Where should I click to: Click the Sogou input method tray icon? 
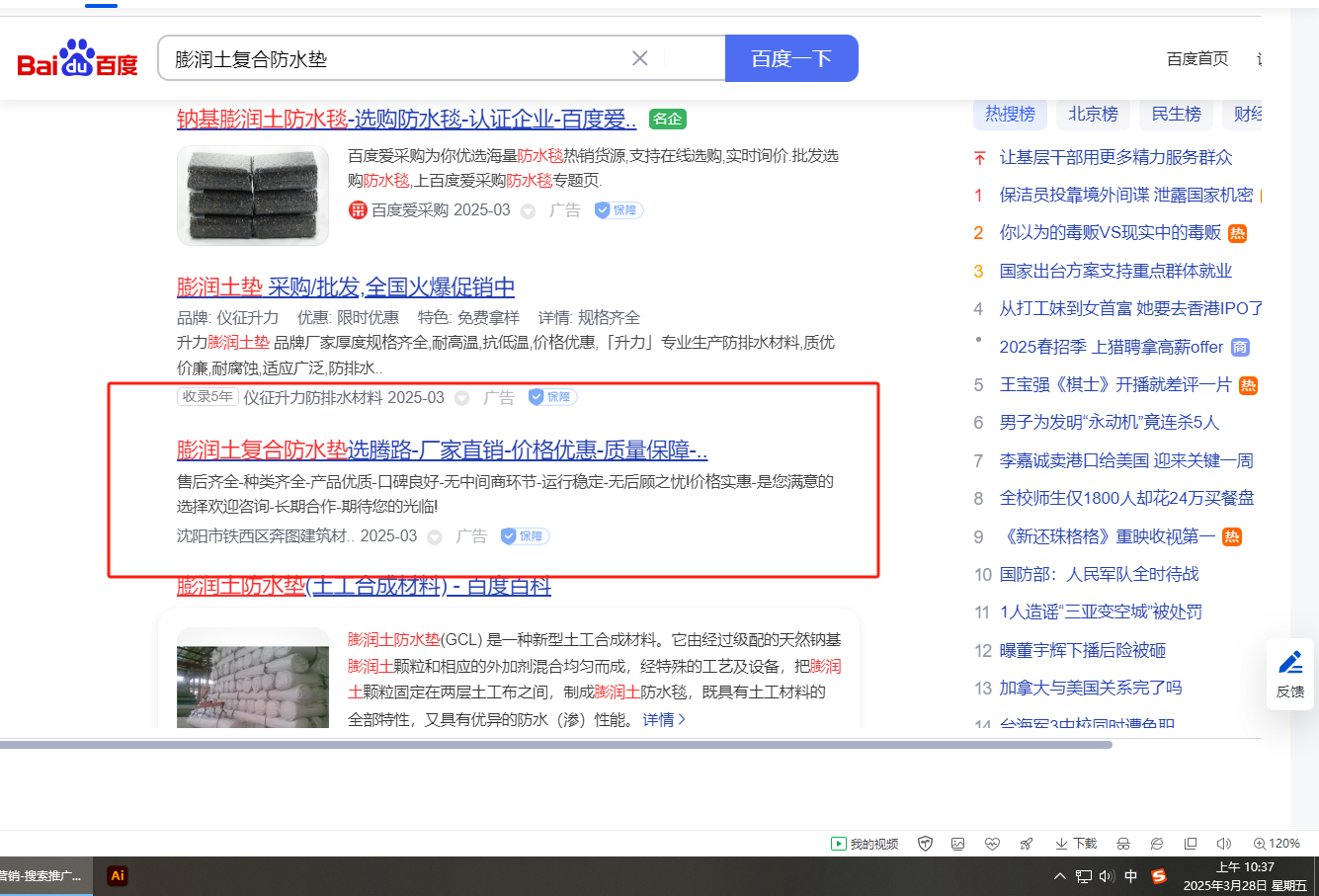tap(1159, 876)
